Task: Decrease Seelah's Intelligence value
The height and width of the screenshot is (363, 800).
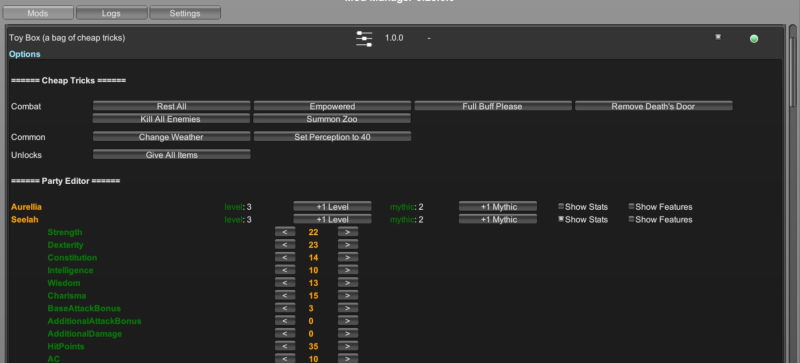Action: point(285,270)
